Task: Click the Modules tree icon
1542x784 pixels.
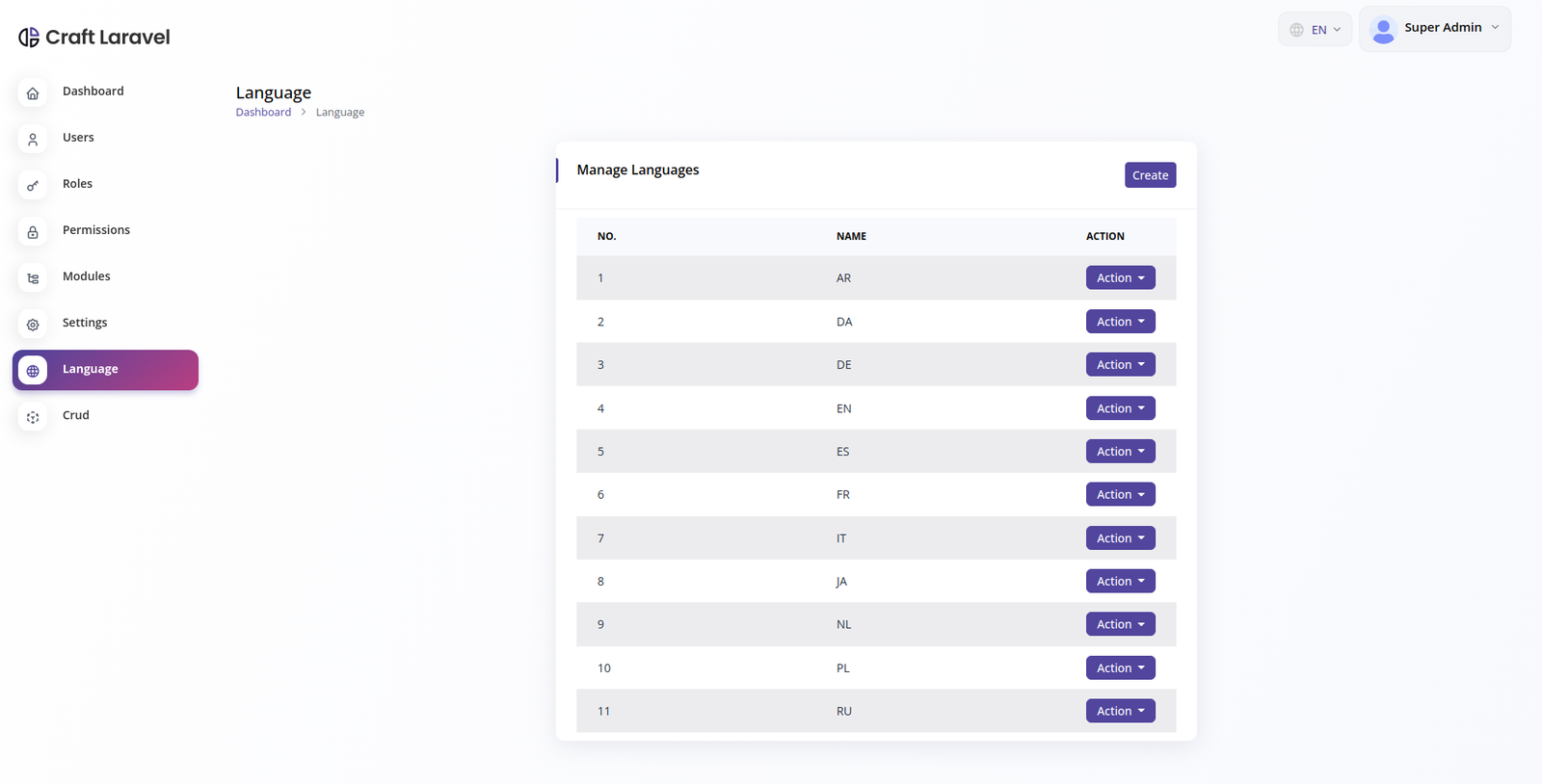Action: [33, 278]
